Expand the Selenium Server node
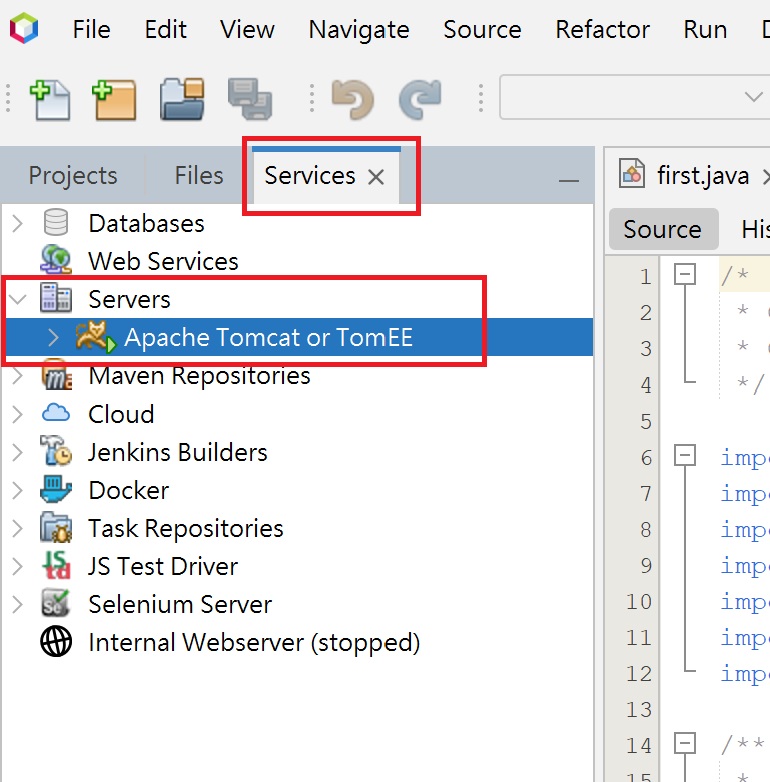The height and width of the screenshot is (782, 770). (x=17, y=604)
